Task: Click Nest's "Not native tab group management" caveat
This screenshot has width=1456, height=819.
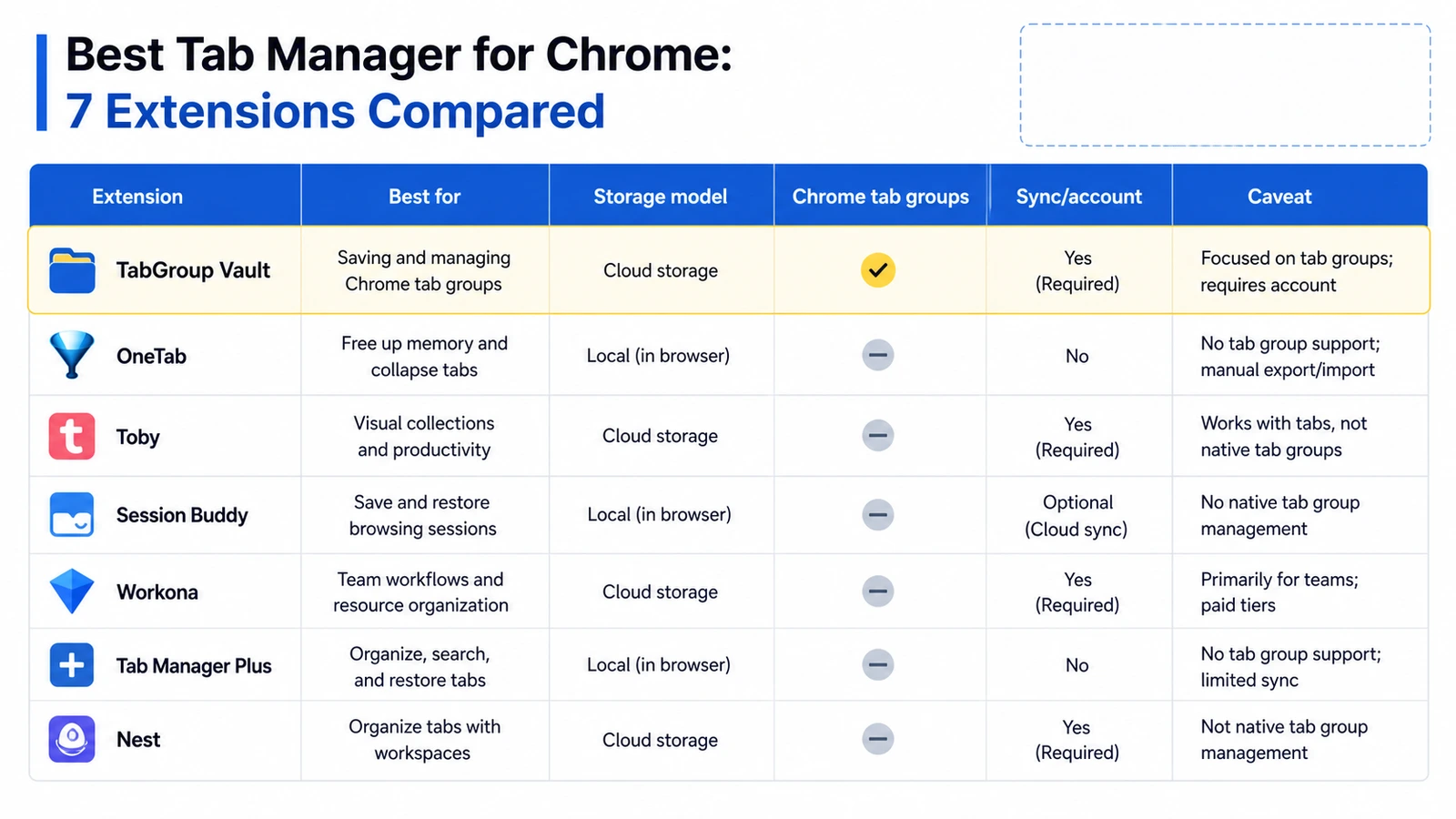Action: pos(1284,739)
